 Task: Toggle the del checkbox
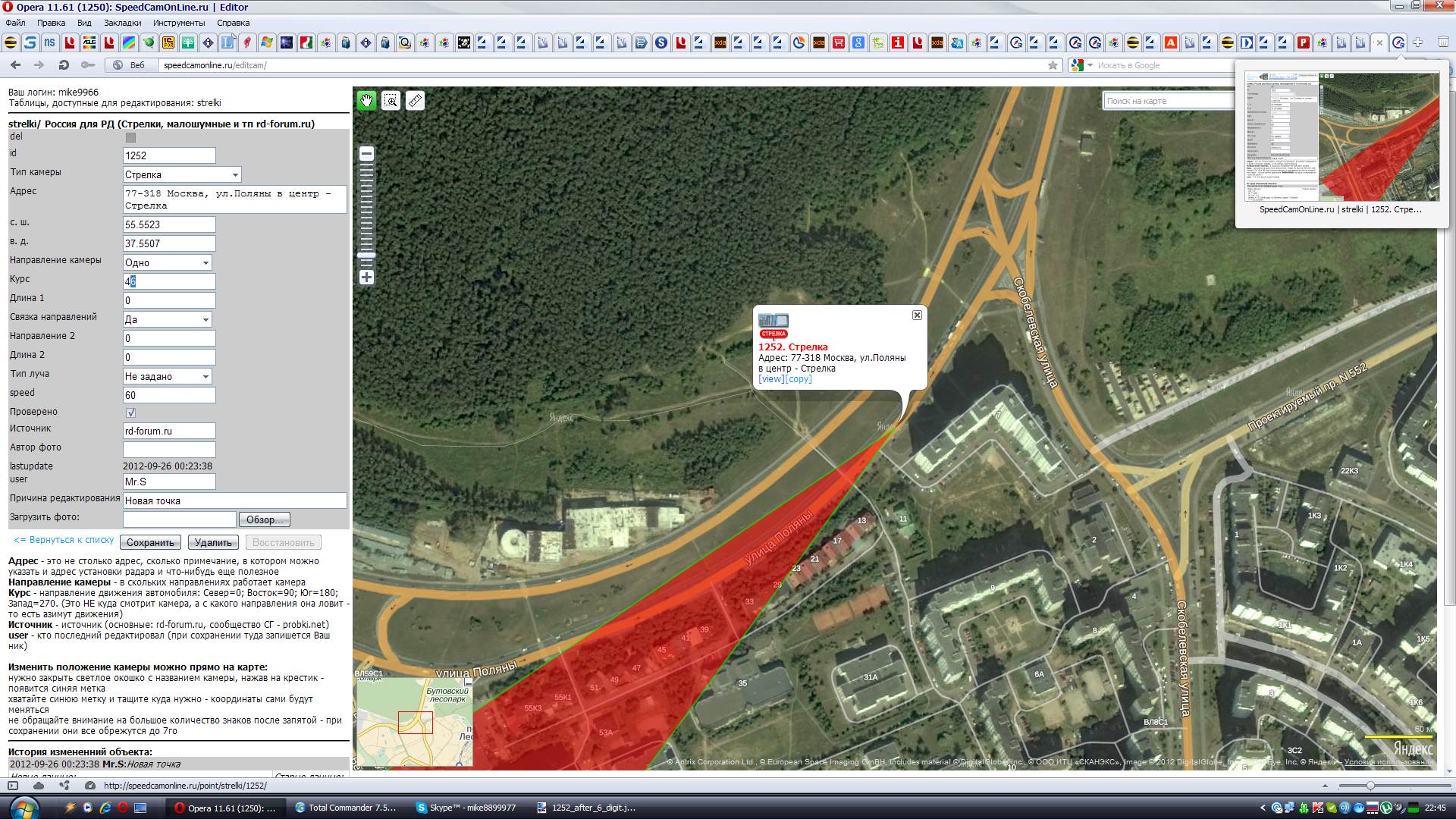[130, 137]
